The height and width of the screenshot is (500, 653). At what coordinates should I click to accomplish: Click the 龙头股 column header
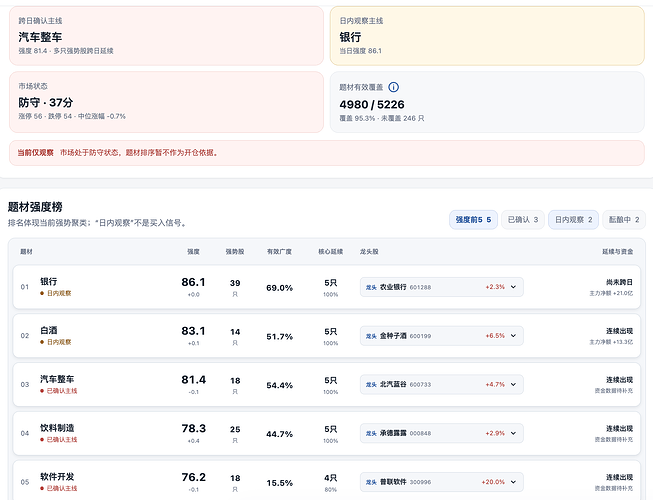point(369,251)
